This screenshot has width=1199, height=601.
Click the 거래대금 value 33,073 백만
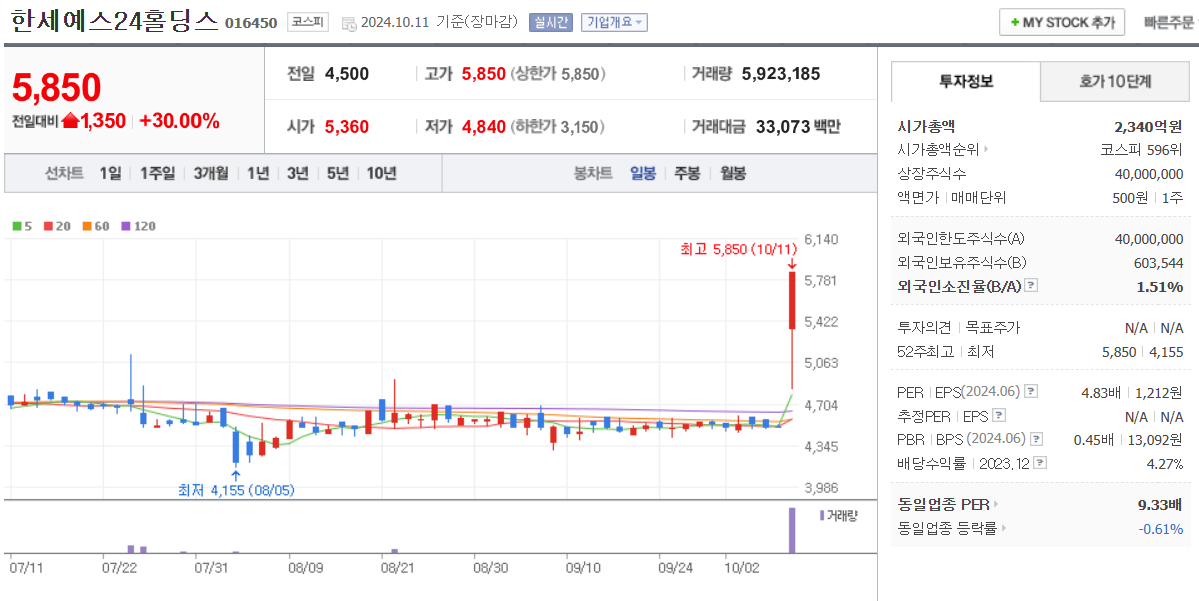pos(798,127)
